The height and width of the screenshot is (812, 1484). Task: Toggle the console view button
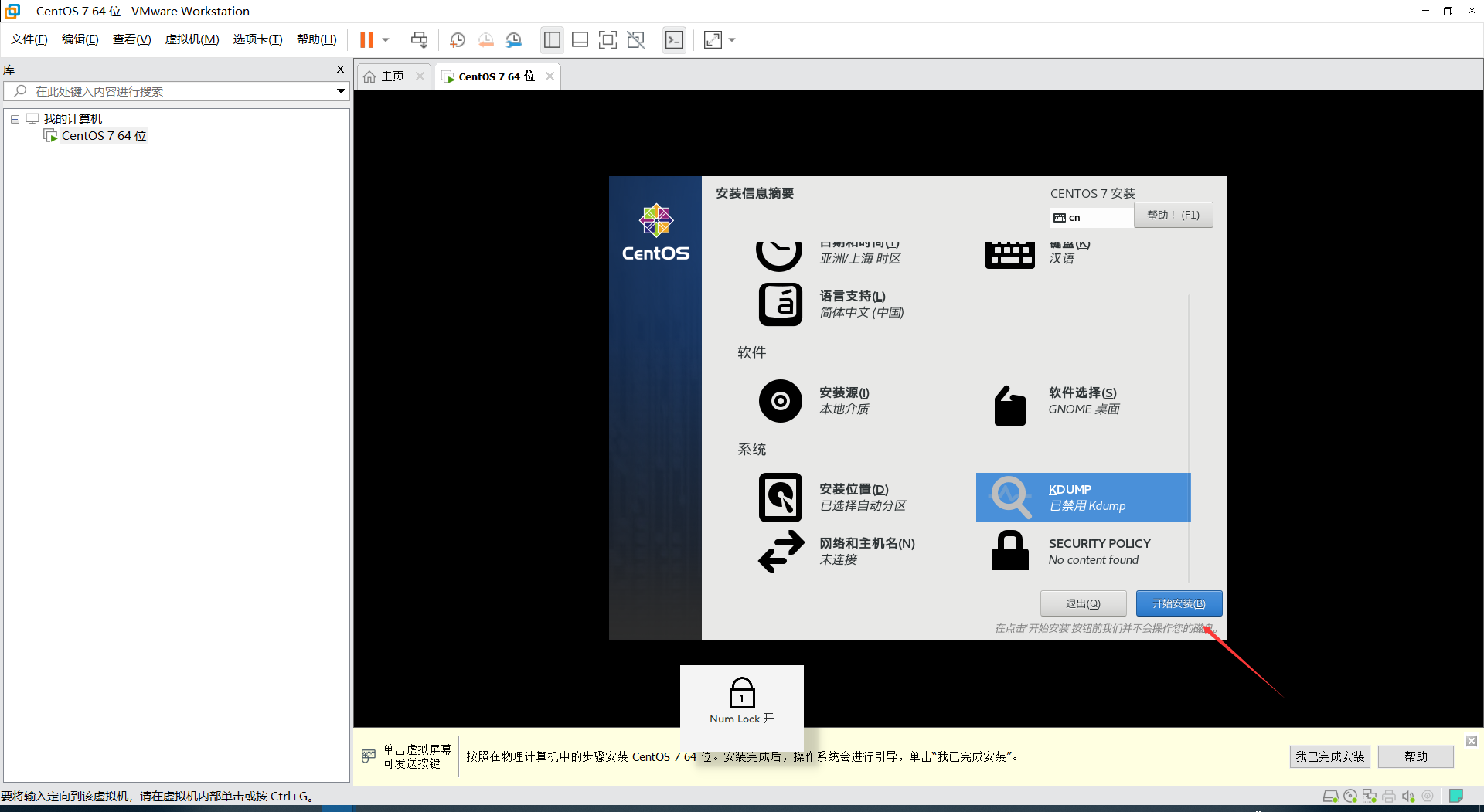[x=675, y=40]
